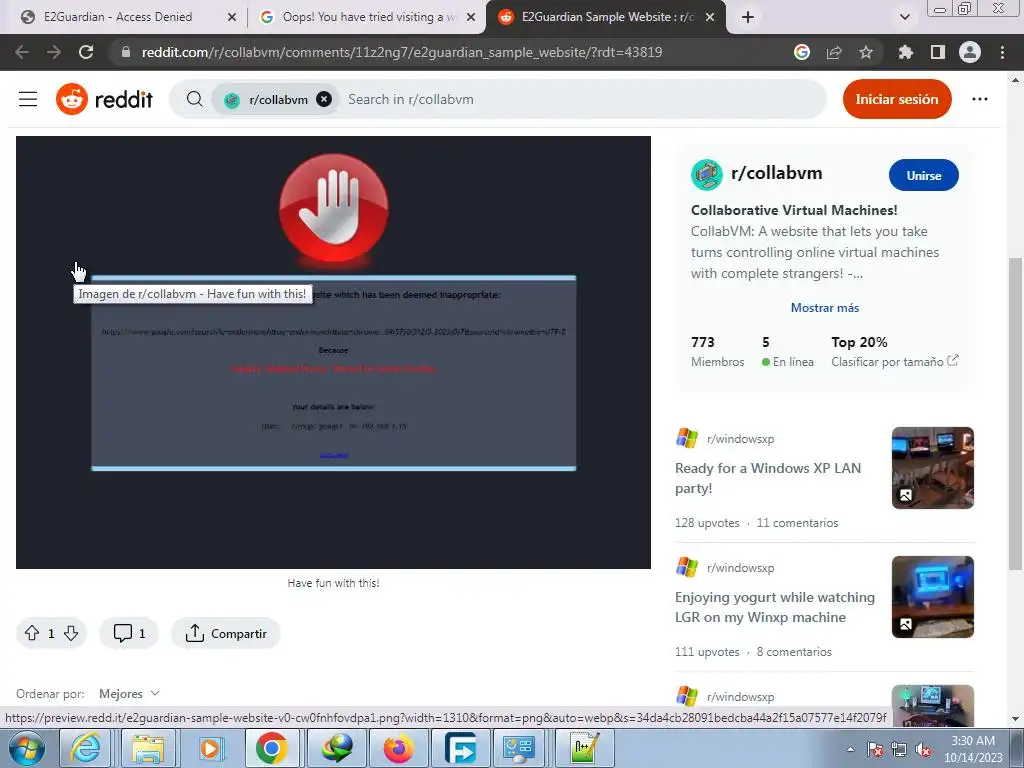Go forward in browser history
The image size is (1024, 768).
click(x=54, y=52)
